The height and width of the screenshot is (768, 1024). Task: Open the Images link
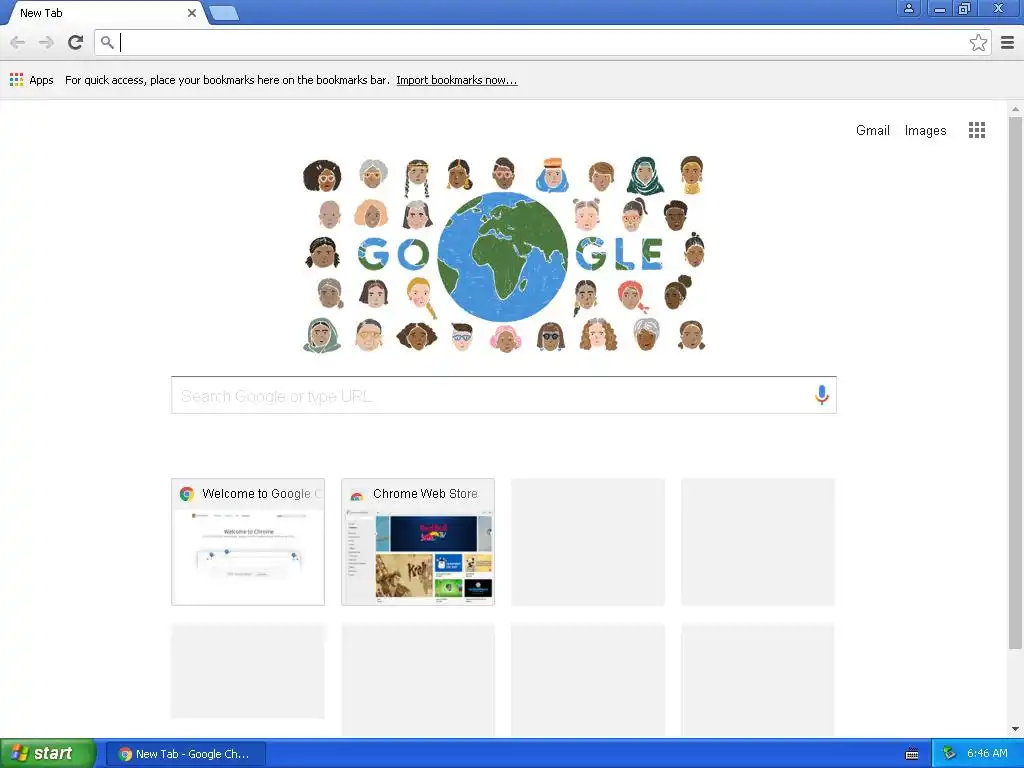coord(925,130)
